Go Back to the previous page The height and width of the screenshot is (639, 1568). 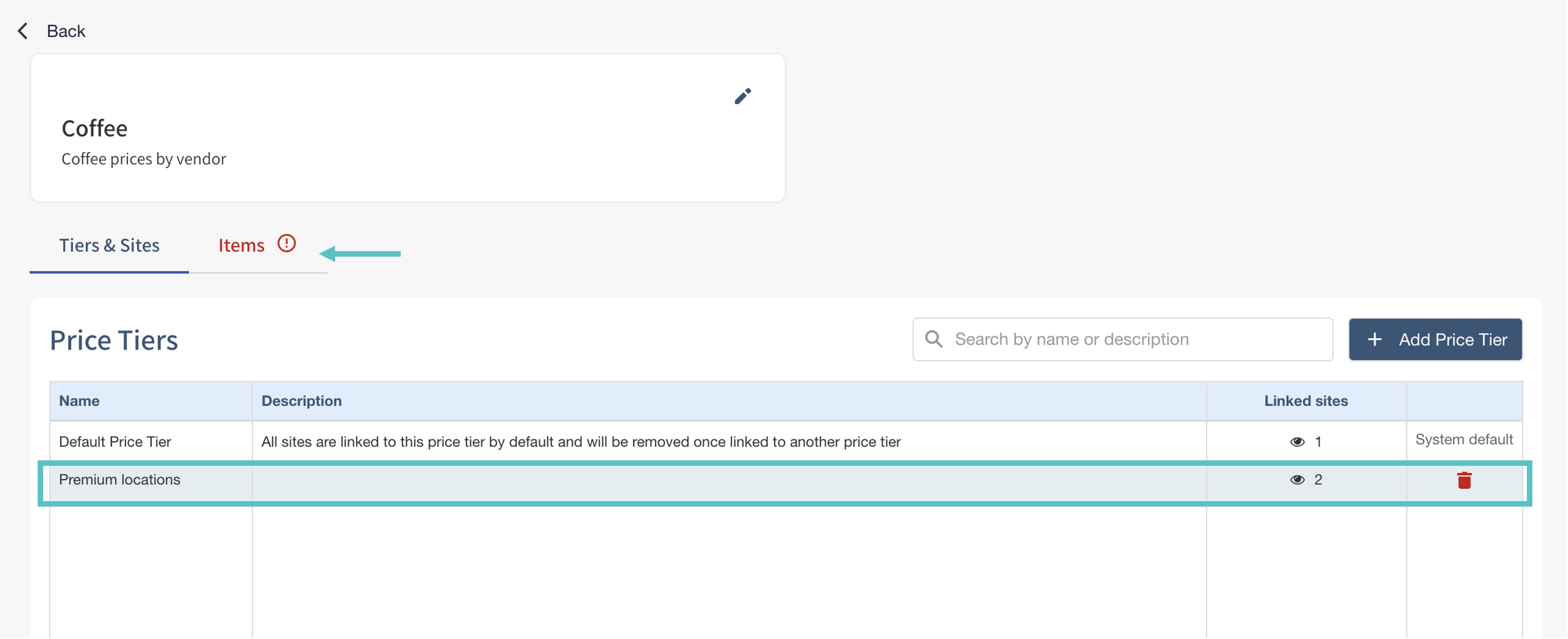(66, 31)
